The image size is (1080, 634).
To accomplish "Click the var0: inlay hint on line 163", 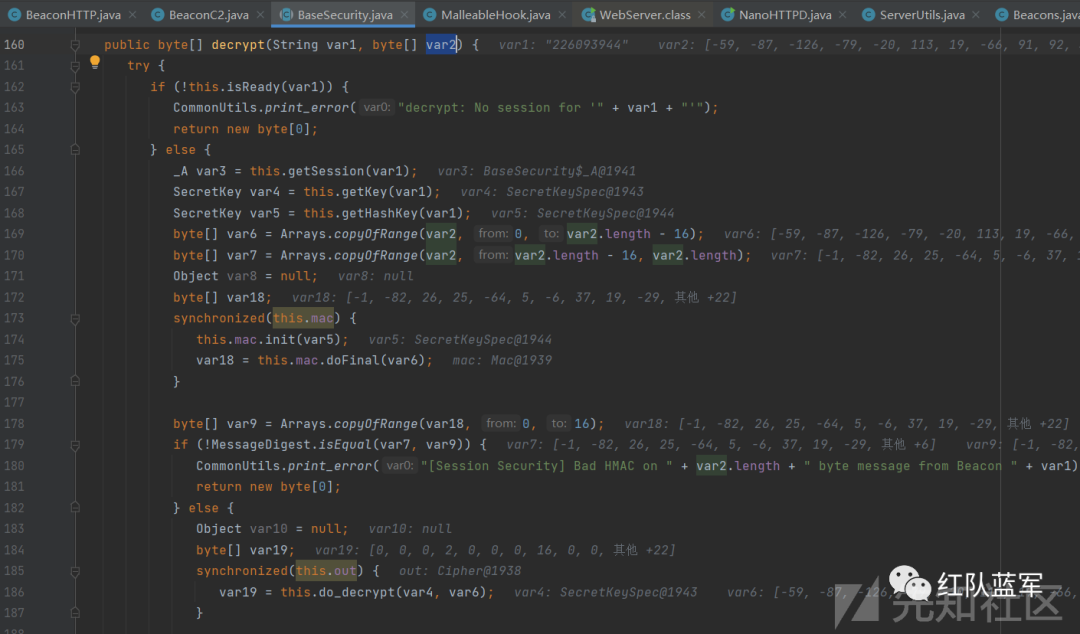I will [x=377, y=108].
